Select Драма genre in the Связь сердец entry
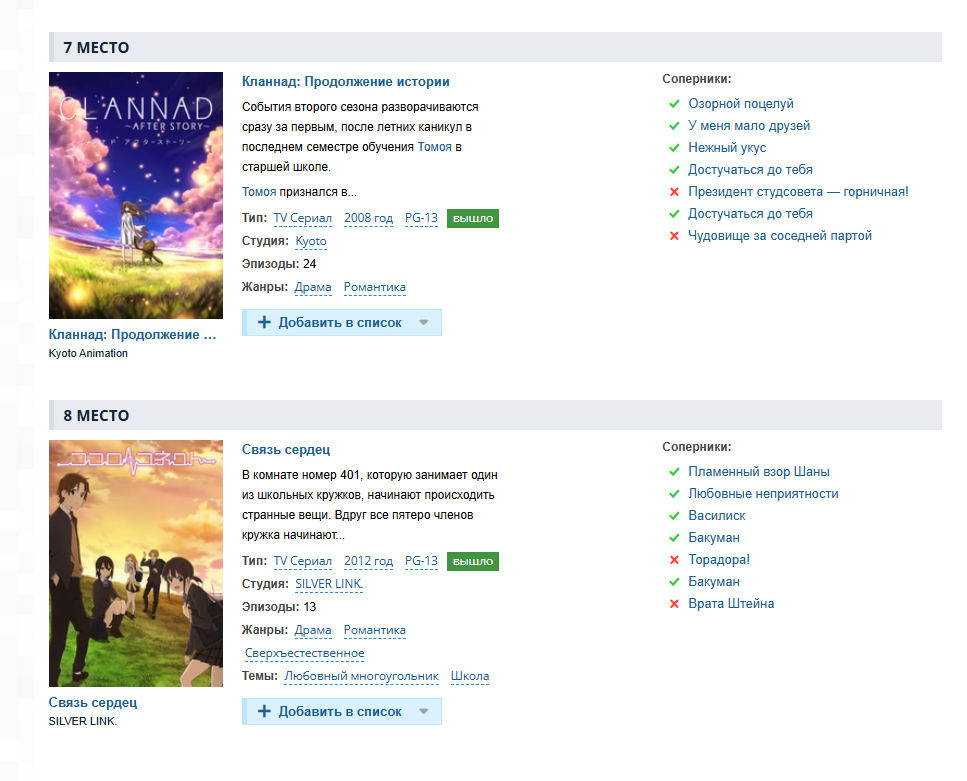Image resolution: width=967 pixels, height=781 pixels. pos(313,630)
